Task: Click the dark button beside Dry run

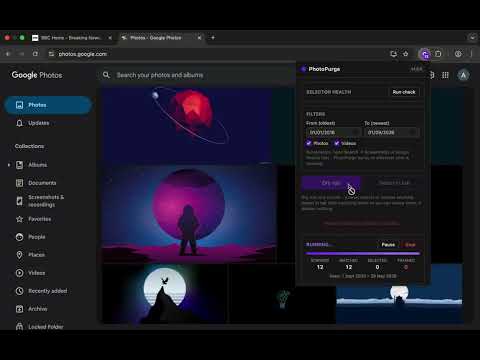Action: pyautogui.click(x=394, y=183)
